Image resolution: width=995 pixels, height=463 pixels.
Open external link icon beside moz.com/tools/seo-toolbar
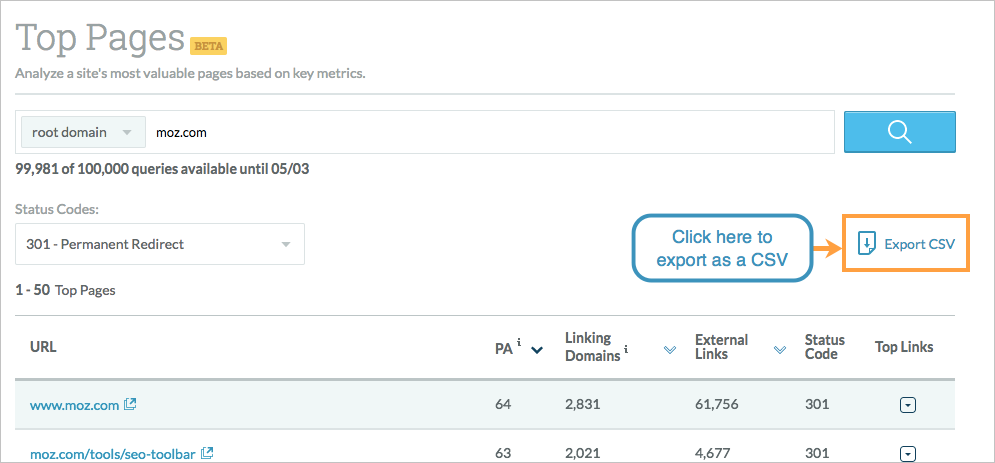click(207, 453)
